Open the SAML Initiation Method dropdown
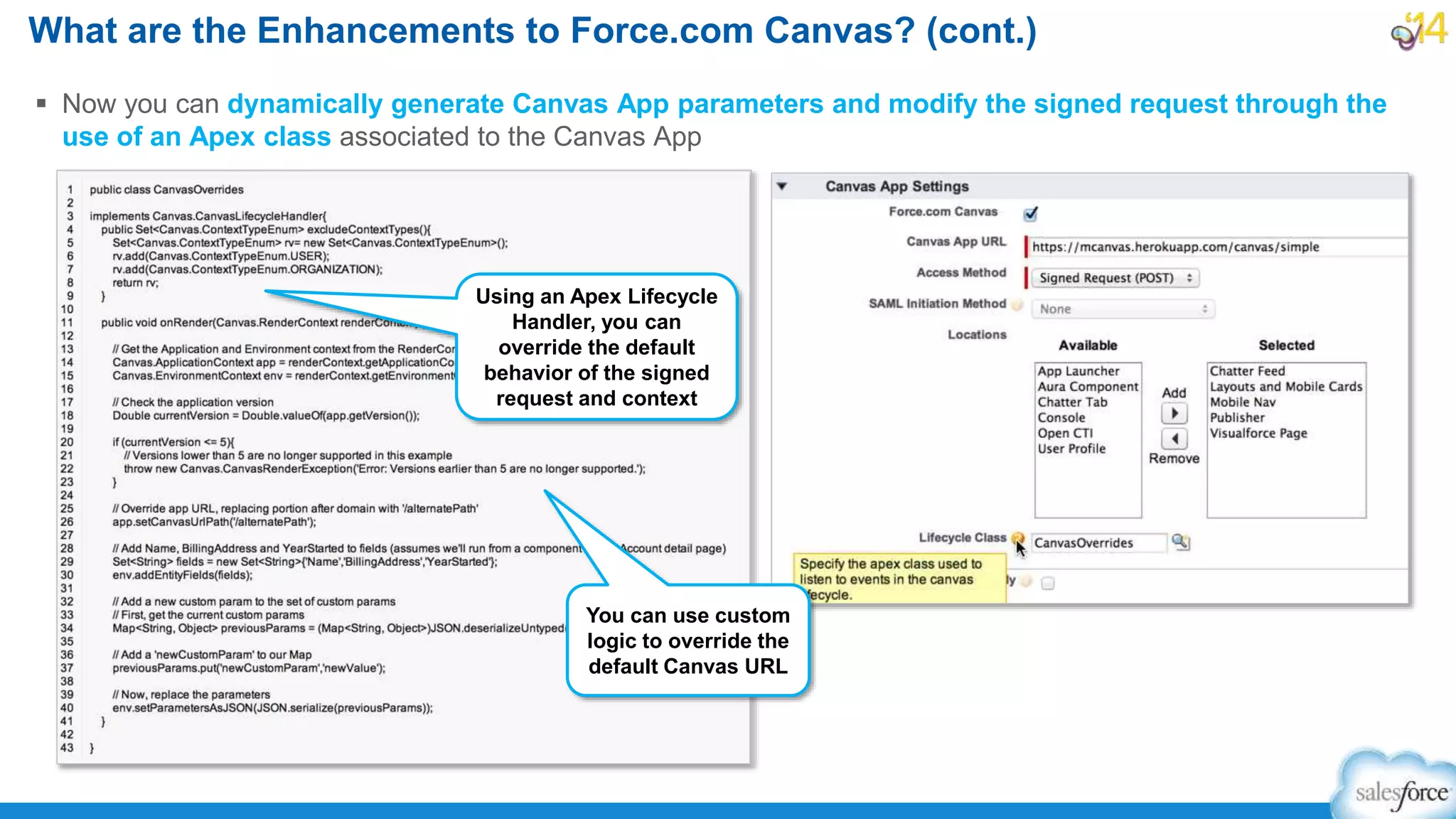Viewport: 1456px width, 819px height. tap(1123, 309)
